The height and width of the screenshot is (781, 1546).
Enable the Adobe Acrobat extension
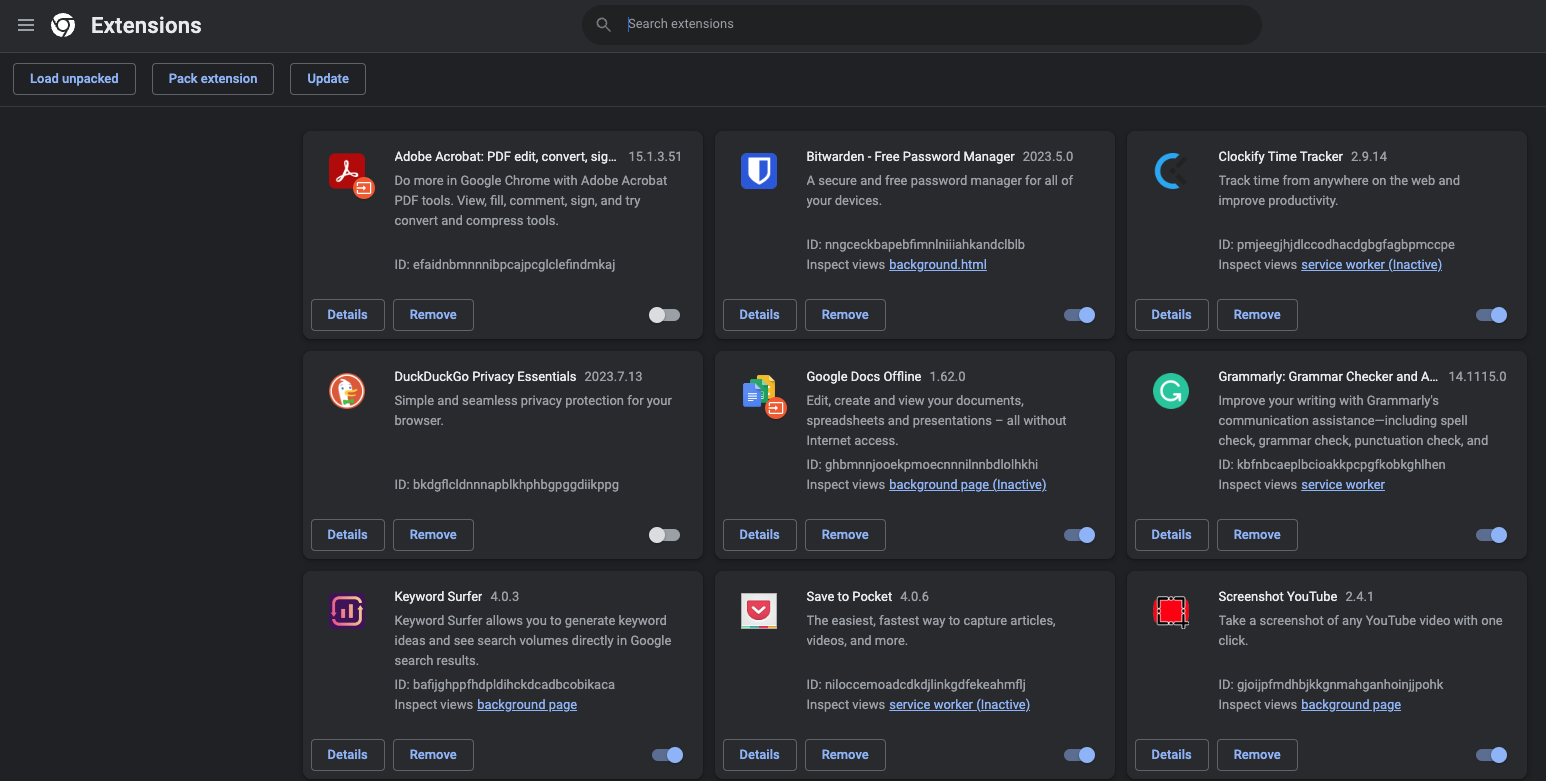(x=664, y=315)
